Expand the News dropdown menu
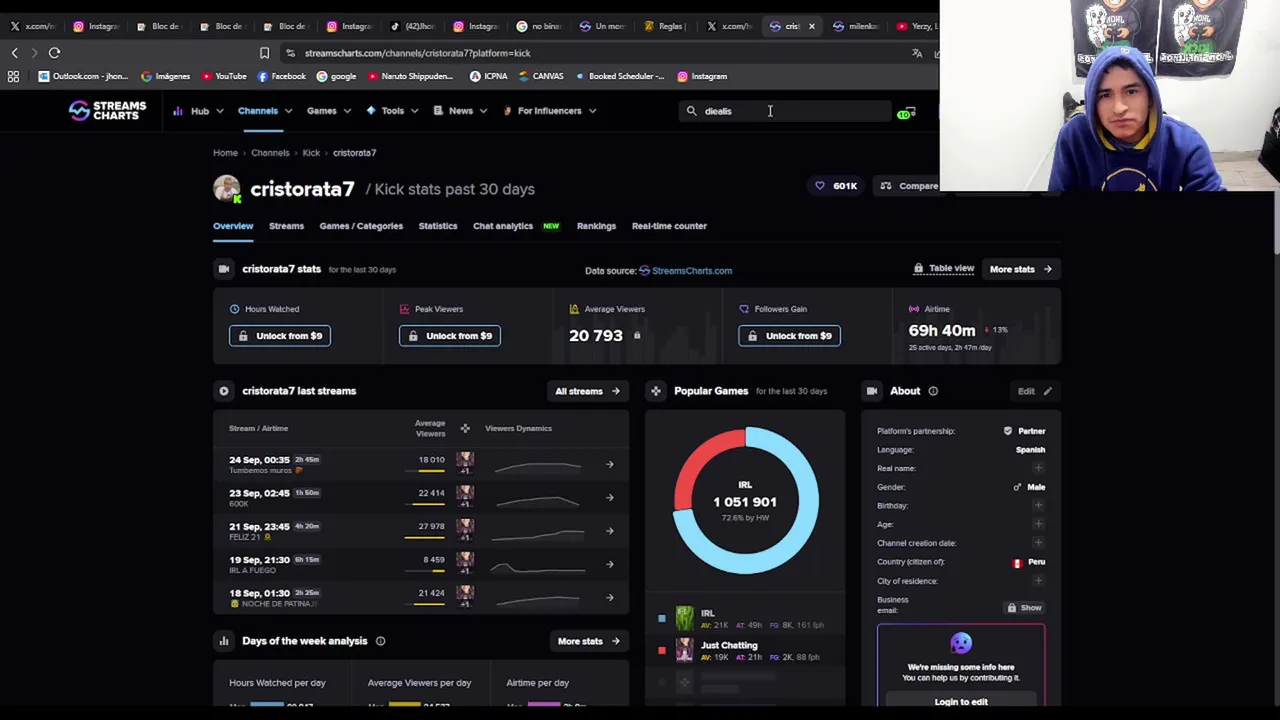This screenshot has width=1280, height=720. (460, 111)
